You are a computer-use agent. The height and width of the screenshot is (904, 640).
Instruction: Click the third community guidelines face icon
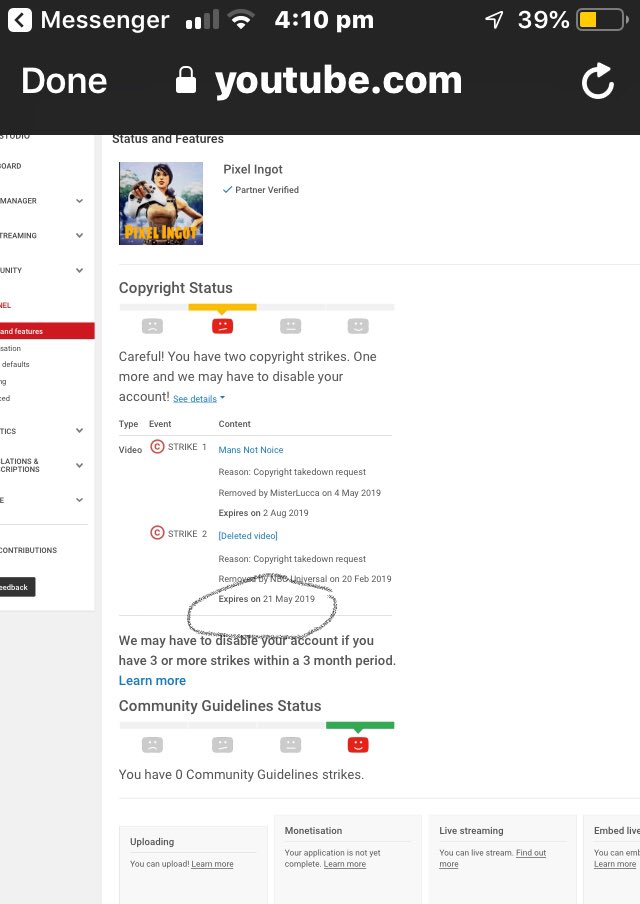291,745
